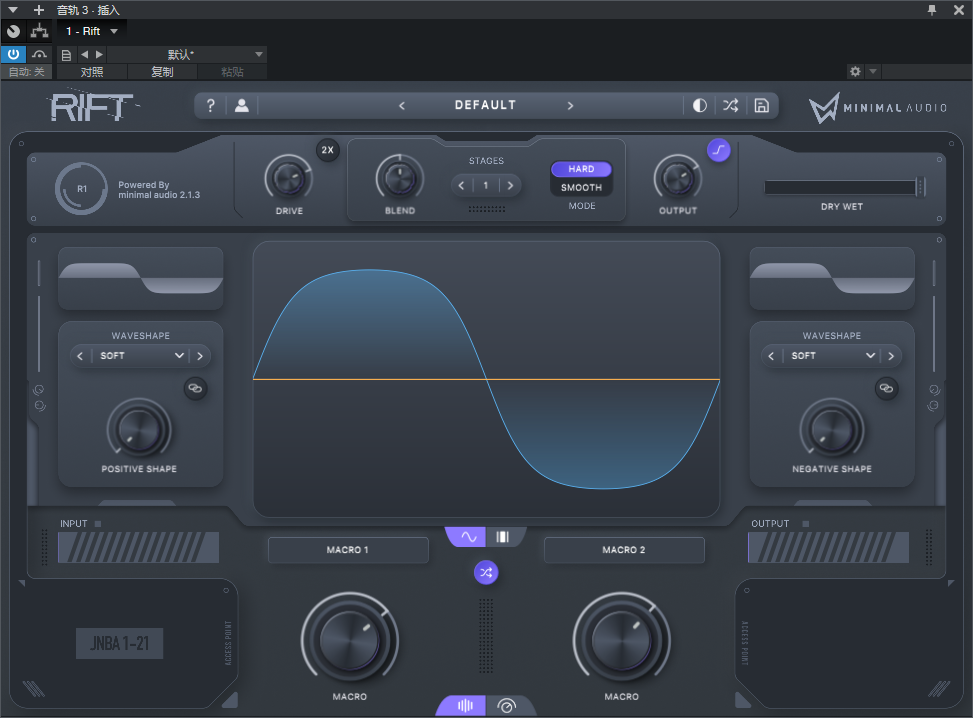Toggle the INPUT meter indicator square

click(x=97, y=524)
